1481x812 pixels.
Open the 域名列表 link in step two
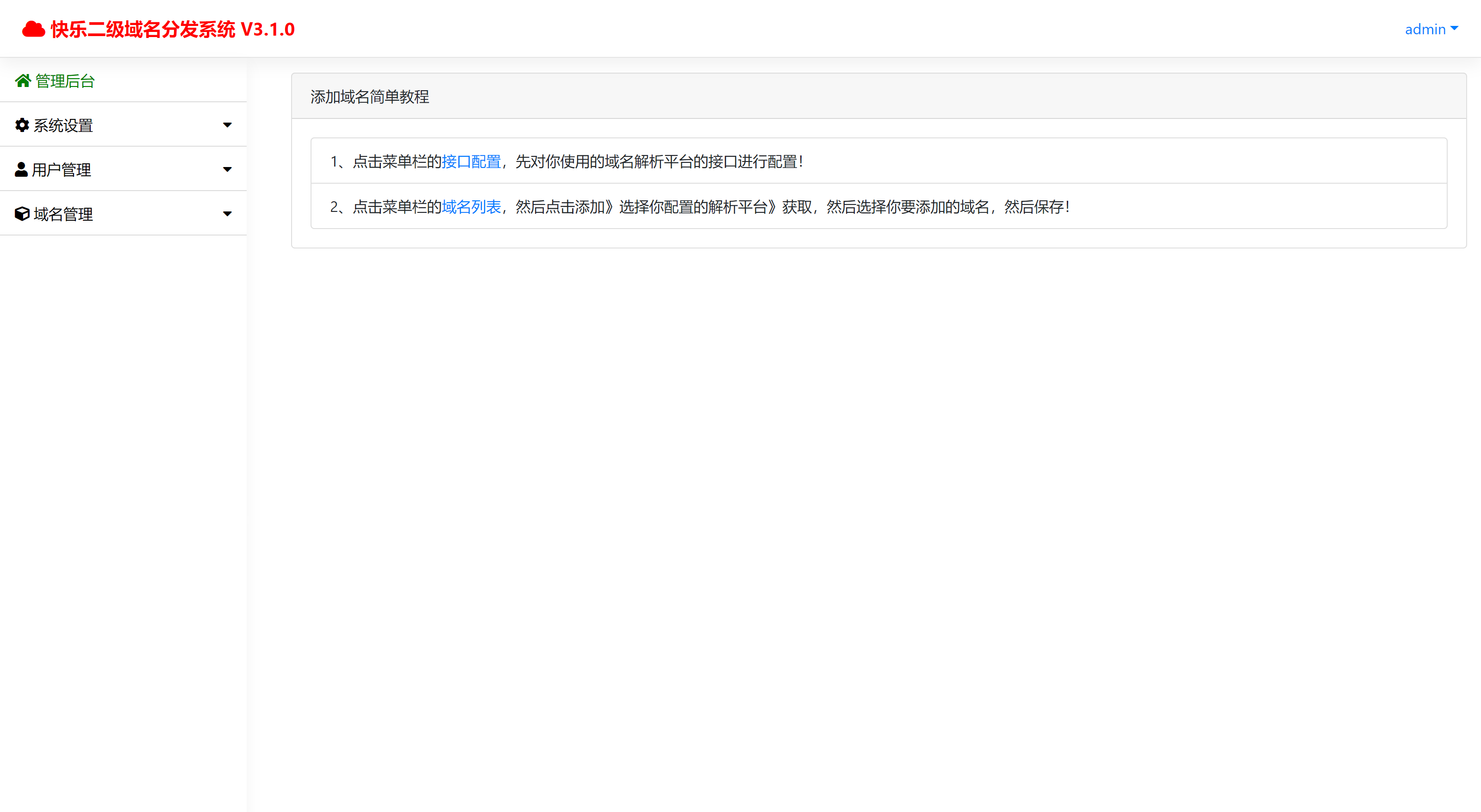pyautogui.click(x=471, y=206)
